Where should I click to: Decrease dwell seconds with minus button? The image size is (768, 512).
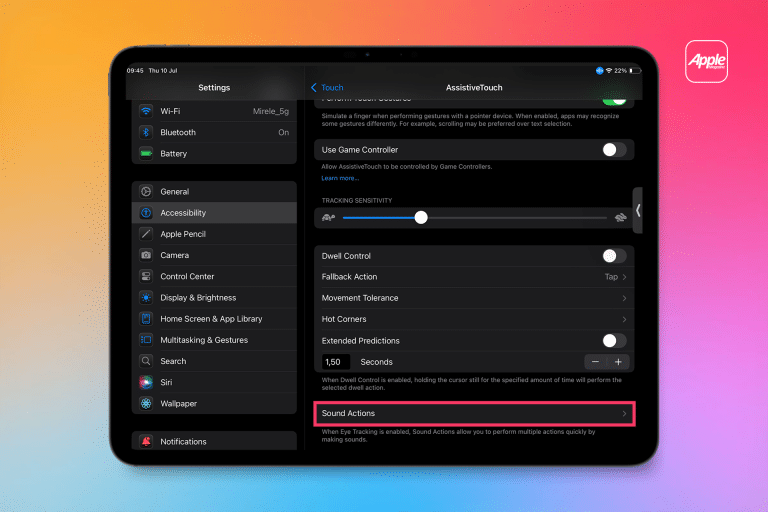[595, 362]
